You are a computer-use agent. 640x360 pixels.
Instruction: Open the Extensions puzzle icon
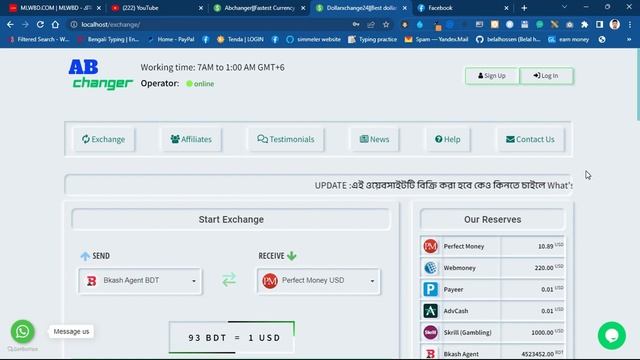click(584, 24)
